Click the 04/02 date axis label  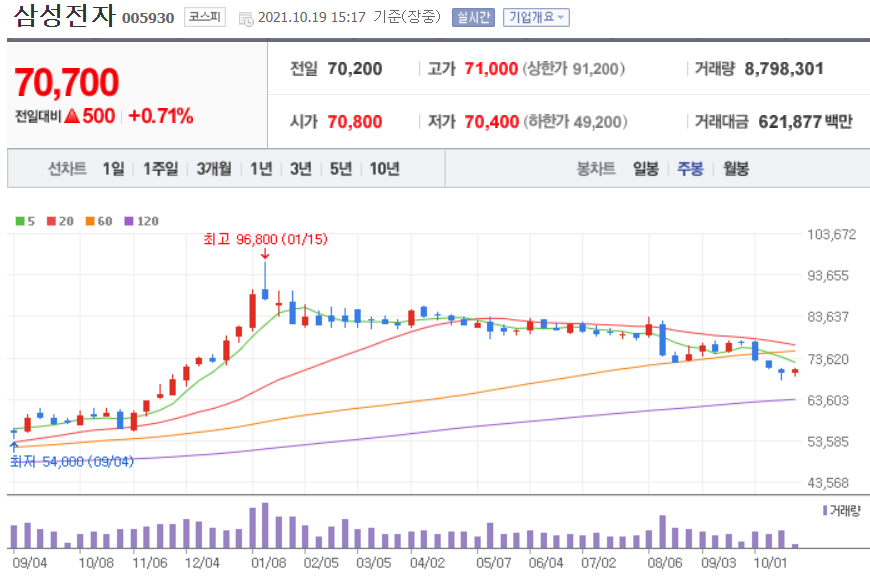coord(427,563)
